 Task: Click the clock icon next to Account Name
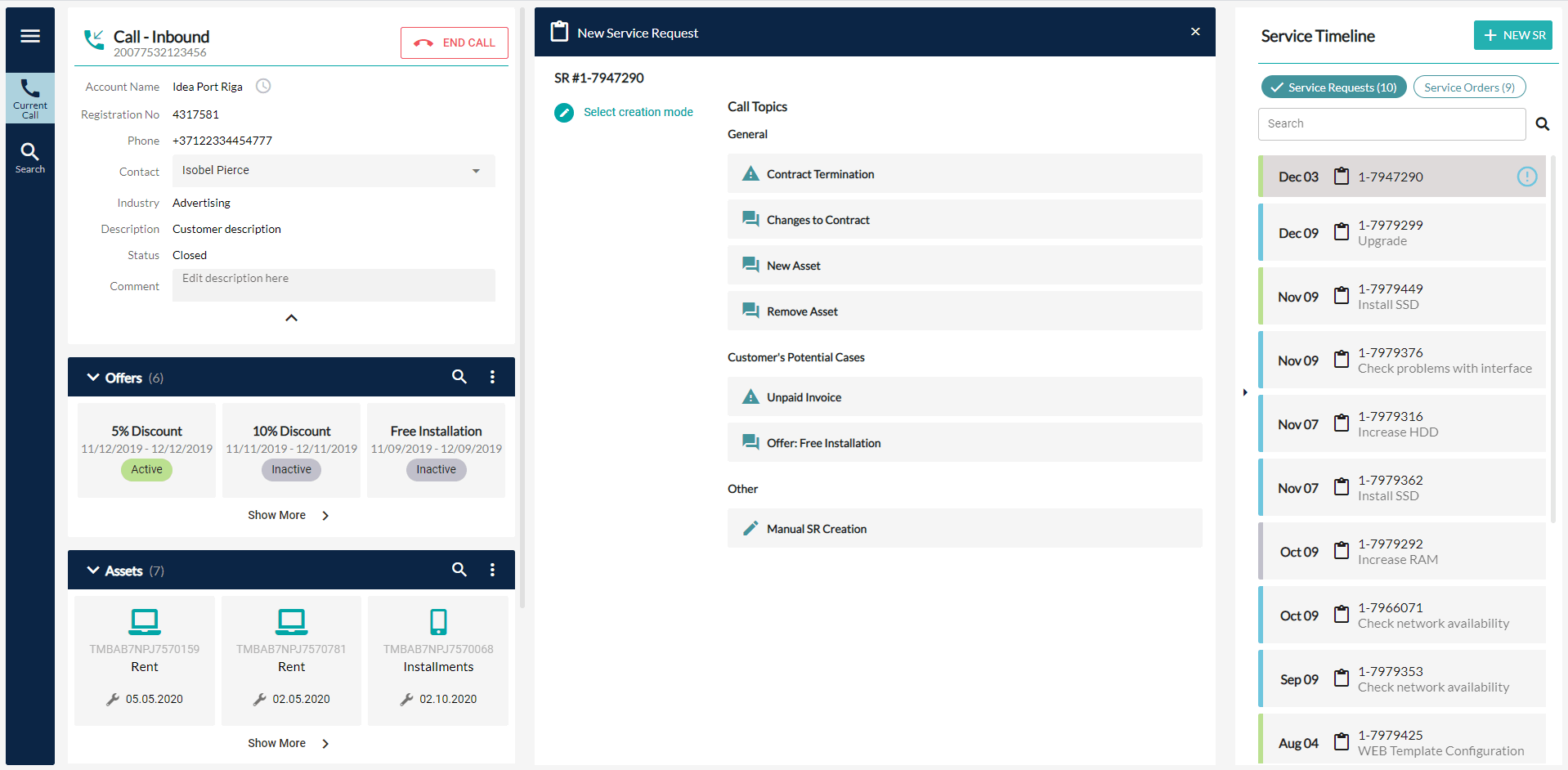tap(262, 85)
